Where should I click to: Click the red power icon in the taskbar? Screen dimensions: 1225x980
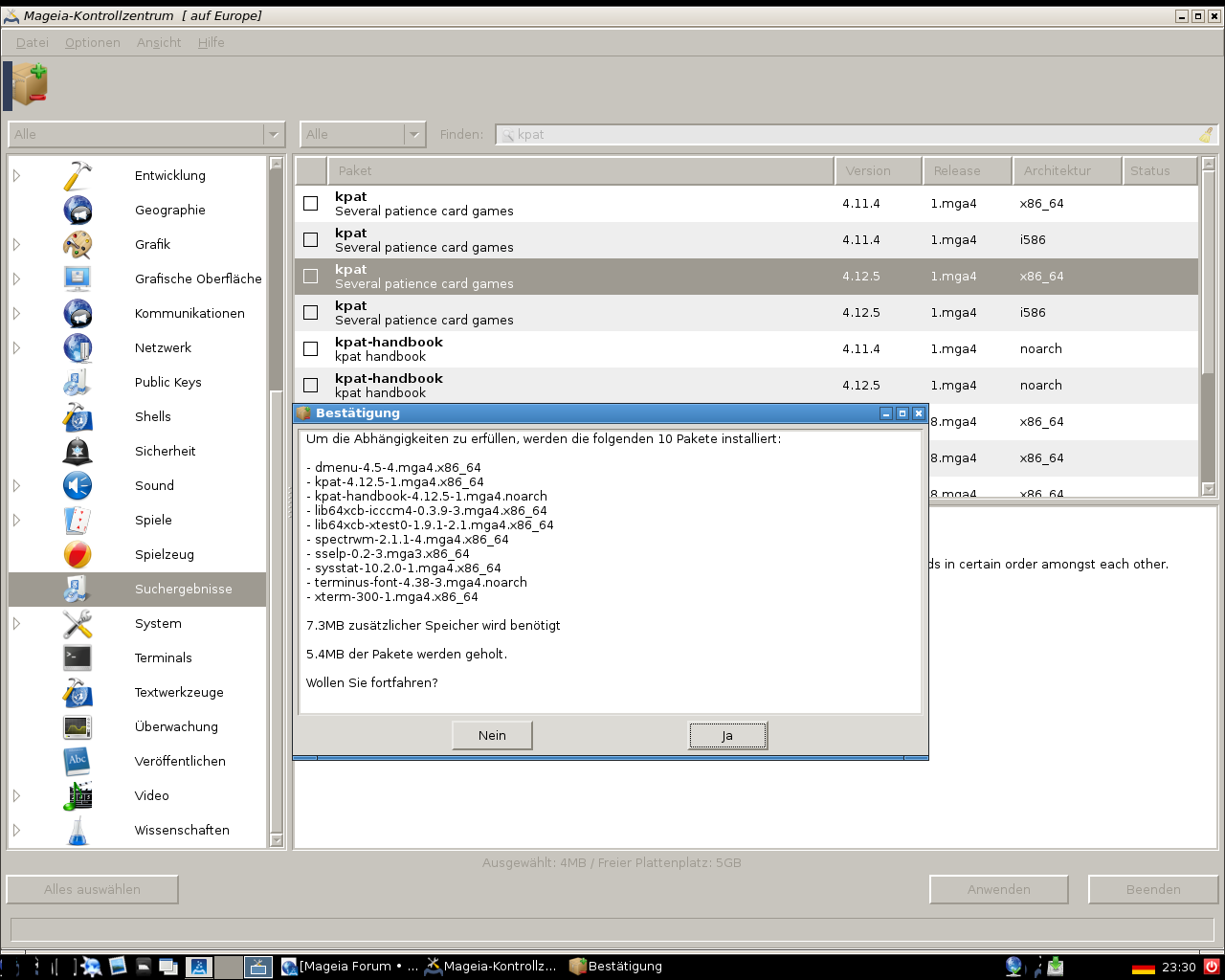[x=1212, y=967]
